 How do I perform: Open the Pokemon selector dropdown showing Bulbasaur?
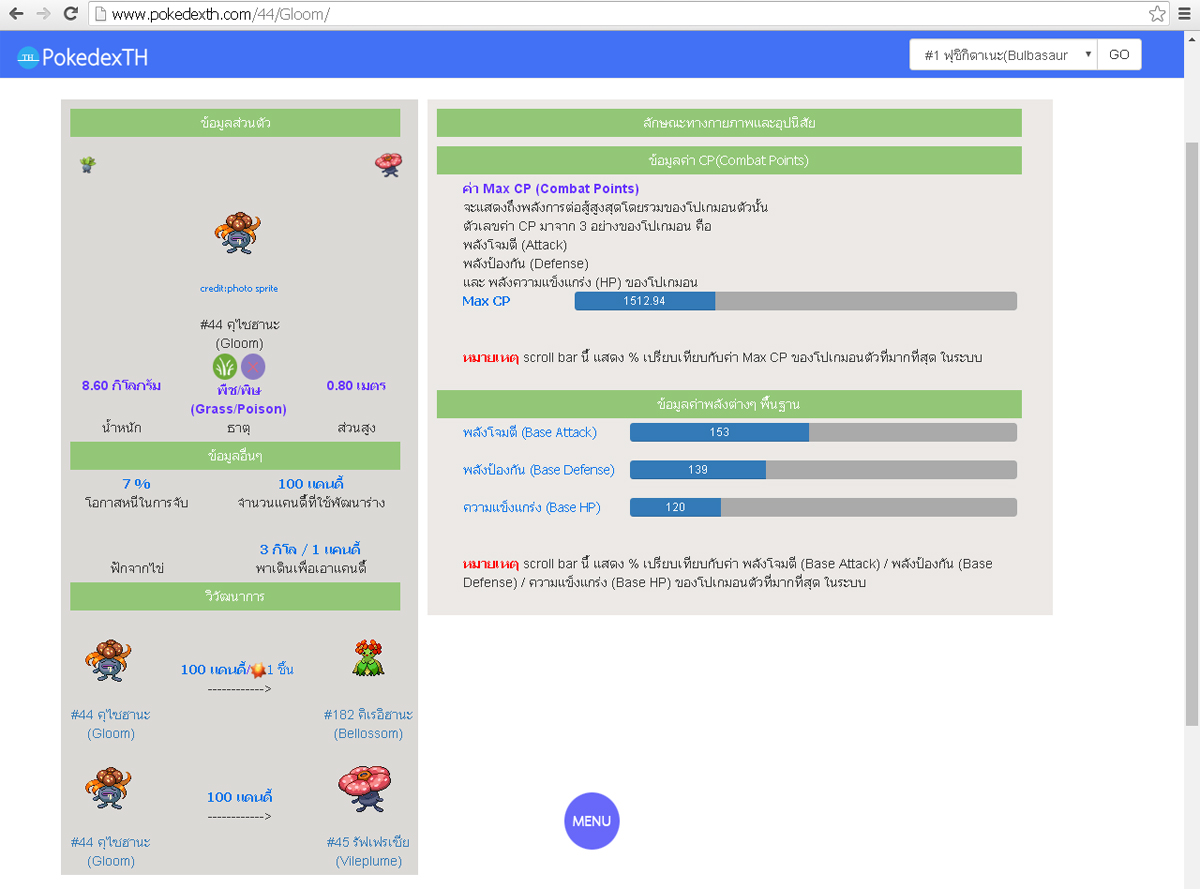1003,55
